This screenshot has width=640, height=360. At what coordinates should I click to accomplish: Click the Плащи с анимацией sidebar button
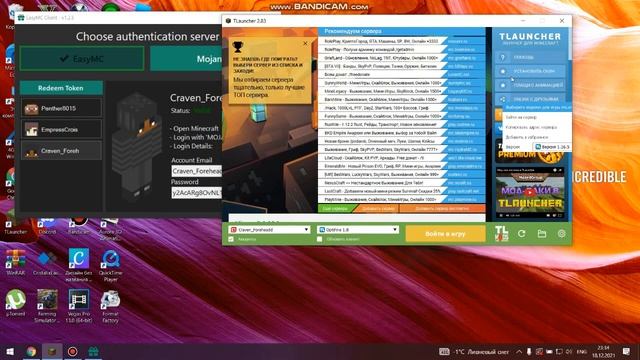pos(530,85)
